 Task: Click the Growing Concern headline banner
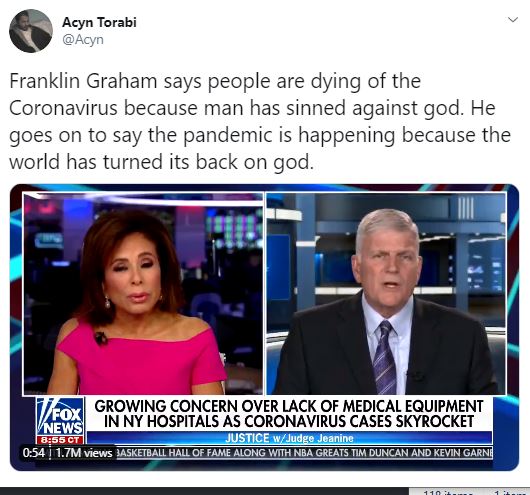pos(289,414)
